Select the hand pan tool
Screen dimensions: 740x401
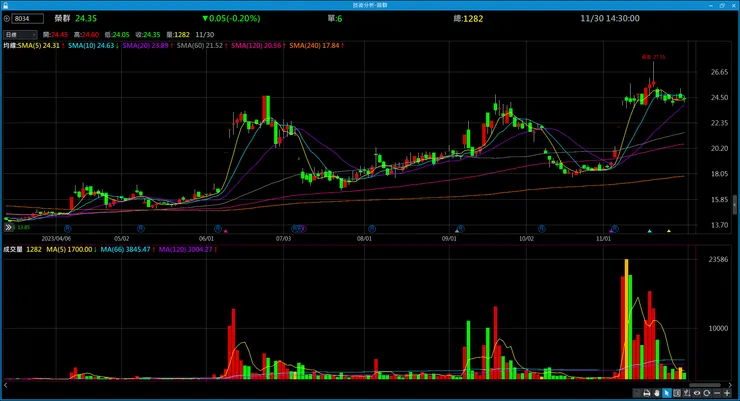(656, 393)
